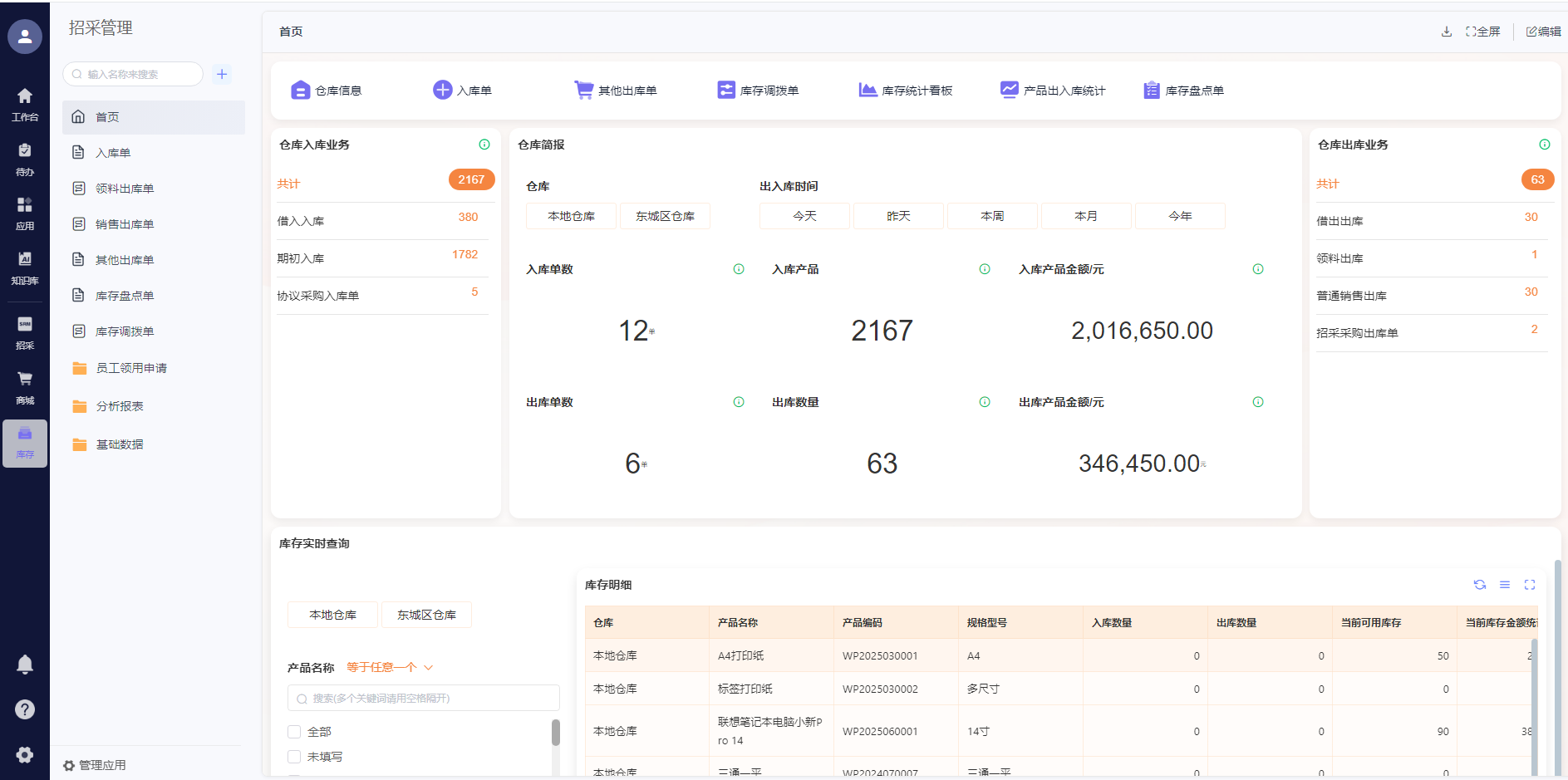
Task: Click the help question mark icon
Action: click(x=25, y=709)
